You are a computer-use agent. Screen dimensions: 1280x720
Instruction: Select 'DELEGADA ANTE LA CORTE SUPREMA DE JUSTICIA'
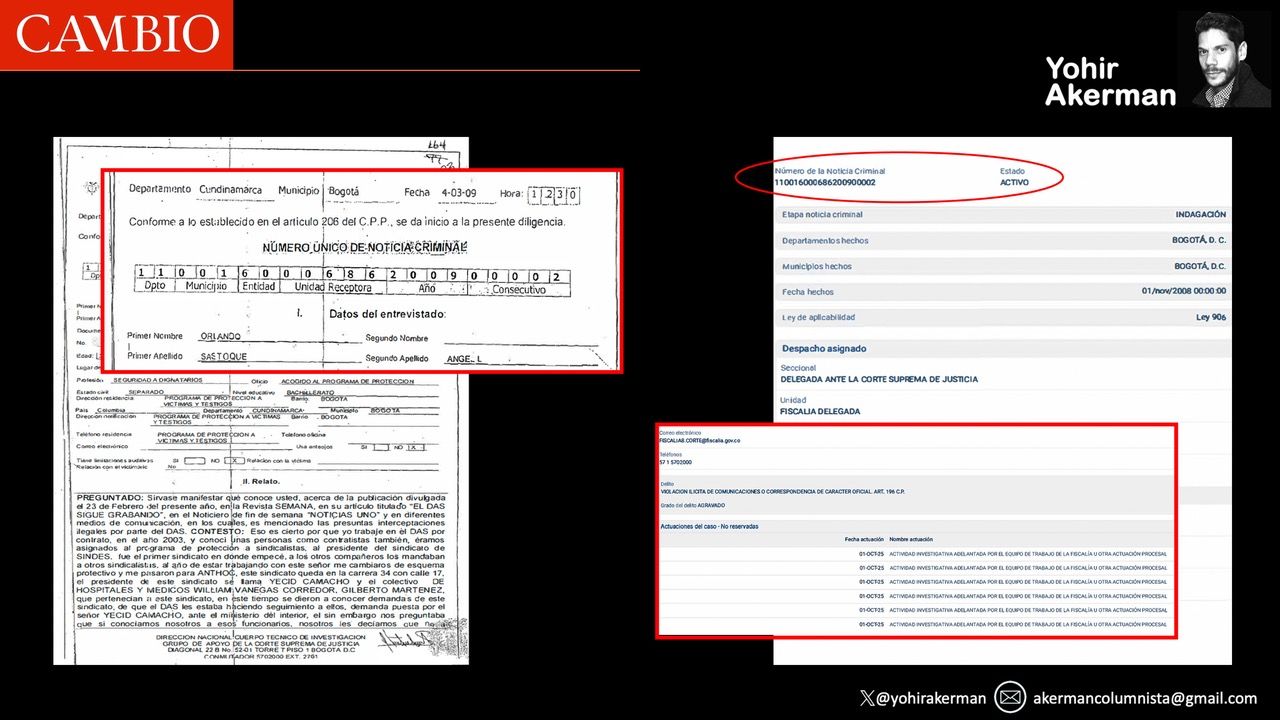(x=879, y=380)
